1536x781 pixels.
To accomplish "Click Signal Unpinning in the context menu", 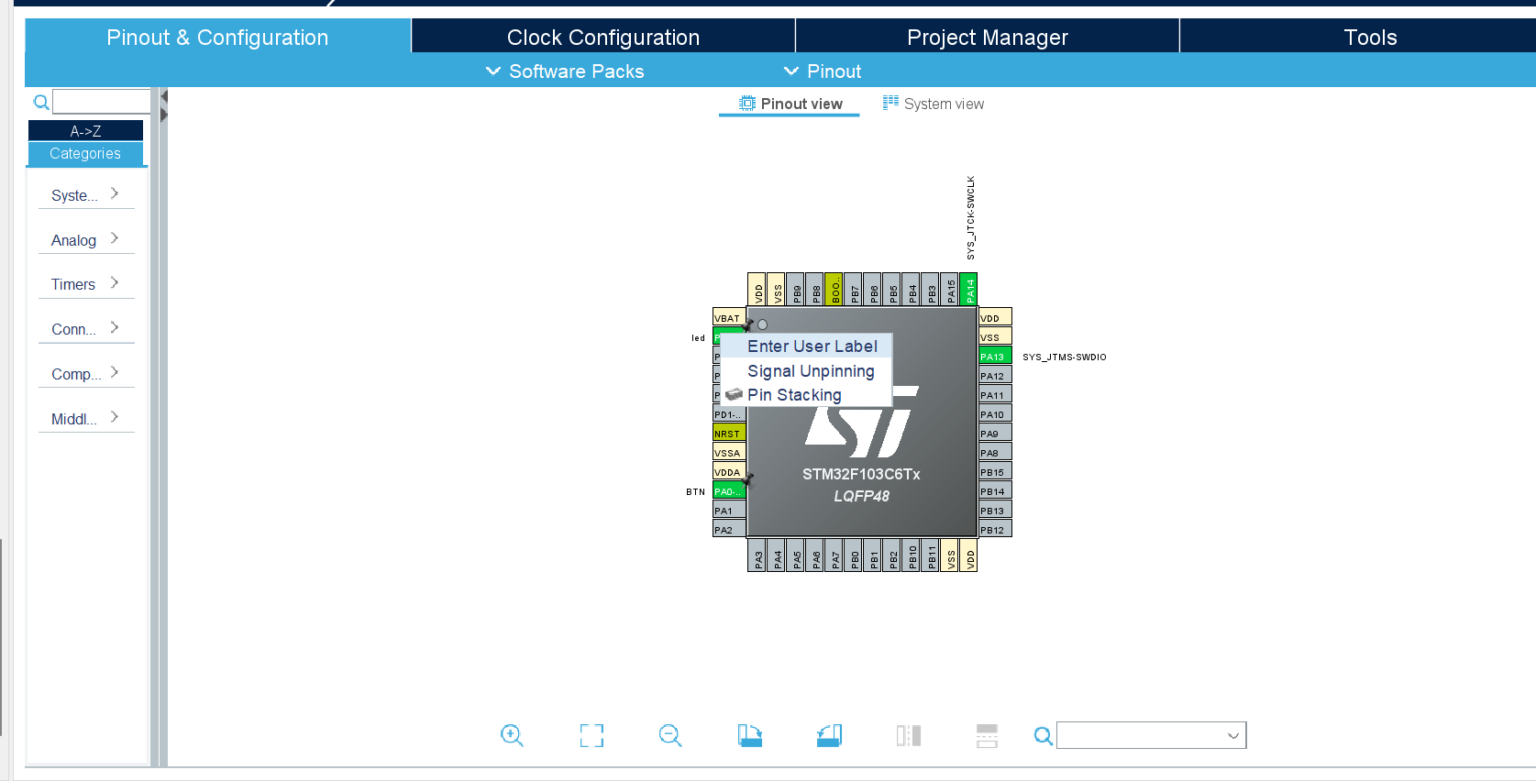I will pos(811,371).
